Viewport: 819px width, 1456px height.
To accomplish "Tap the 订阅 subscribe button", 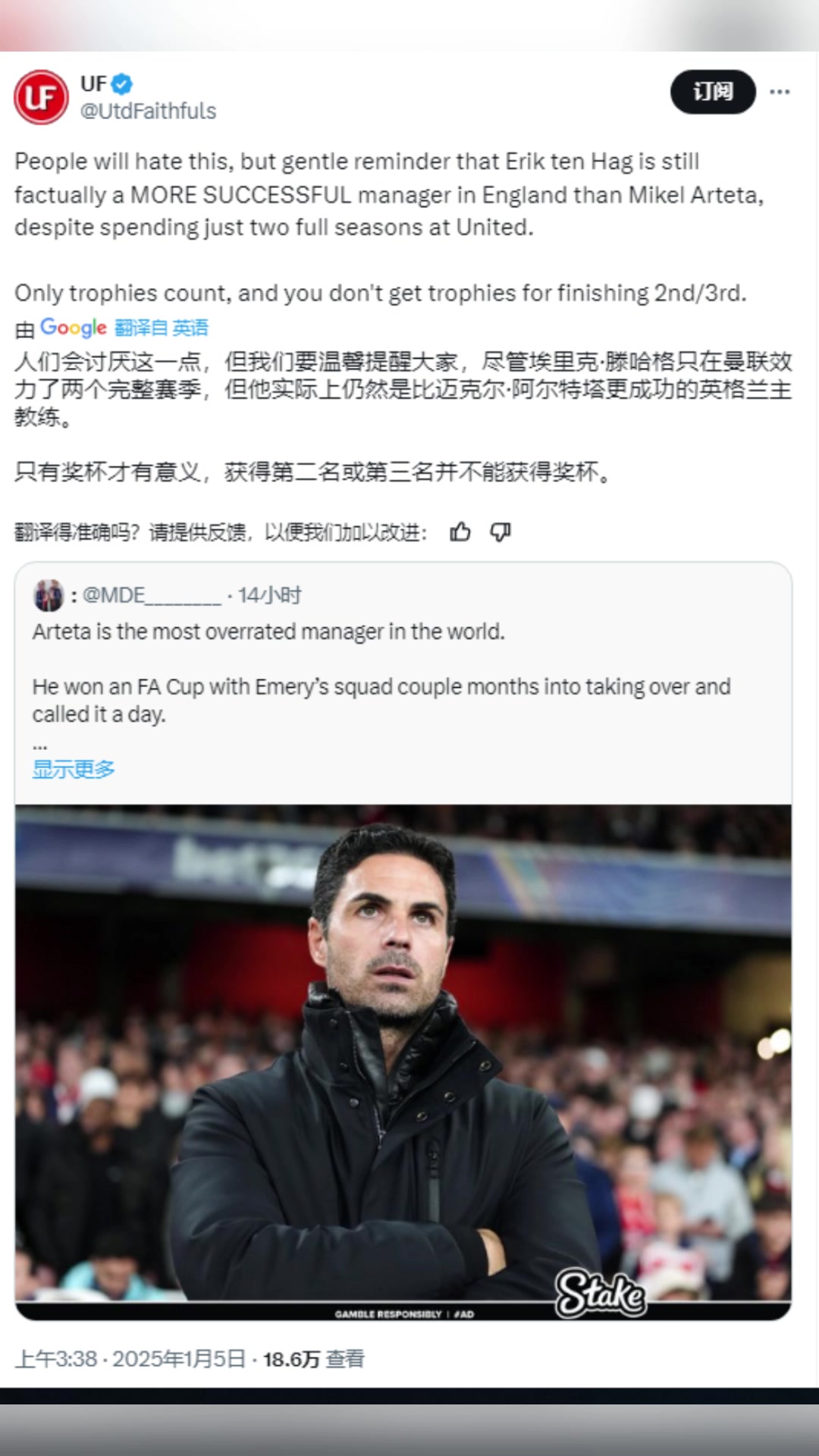I will pos(713,92).
